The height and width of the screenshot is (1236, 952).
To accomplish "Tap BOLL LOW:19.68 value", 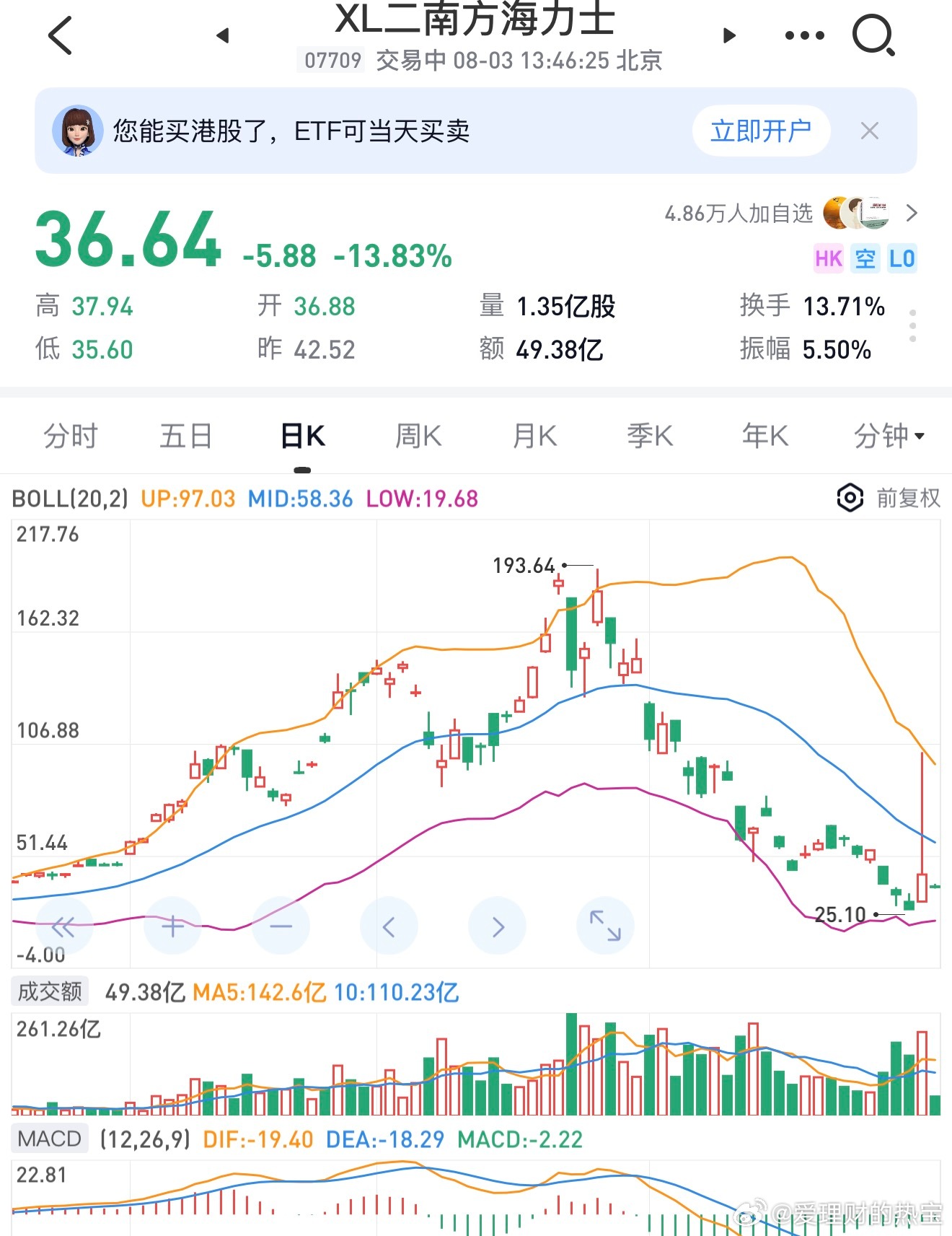I will [422, 499].
